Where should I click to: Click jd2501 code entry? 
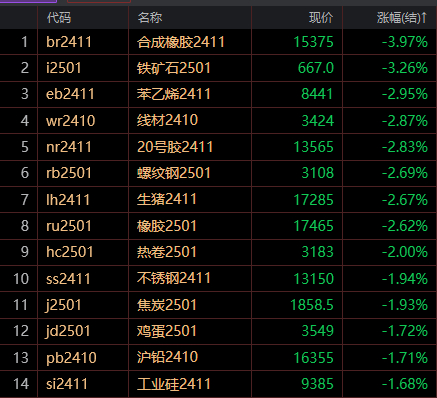[68, 331]
